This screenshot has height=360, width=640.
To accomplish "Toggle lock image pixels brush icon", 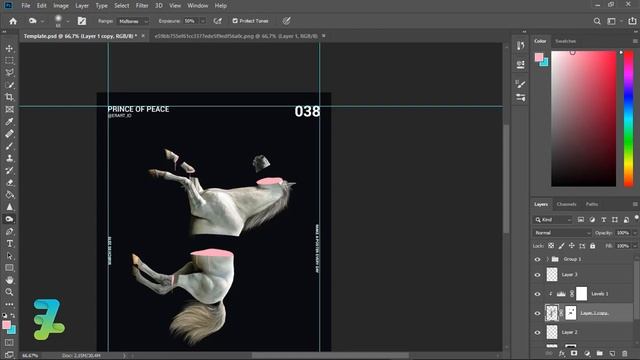I will coord(562,246).
